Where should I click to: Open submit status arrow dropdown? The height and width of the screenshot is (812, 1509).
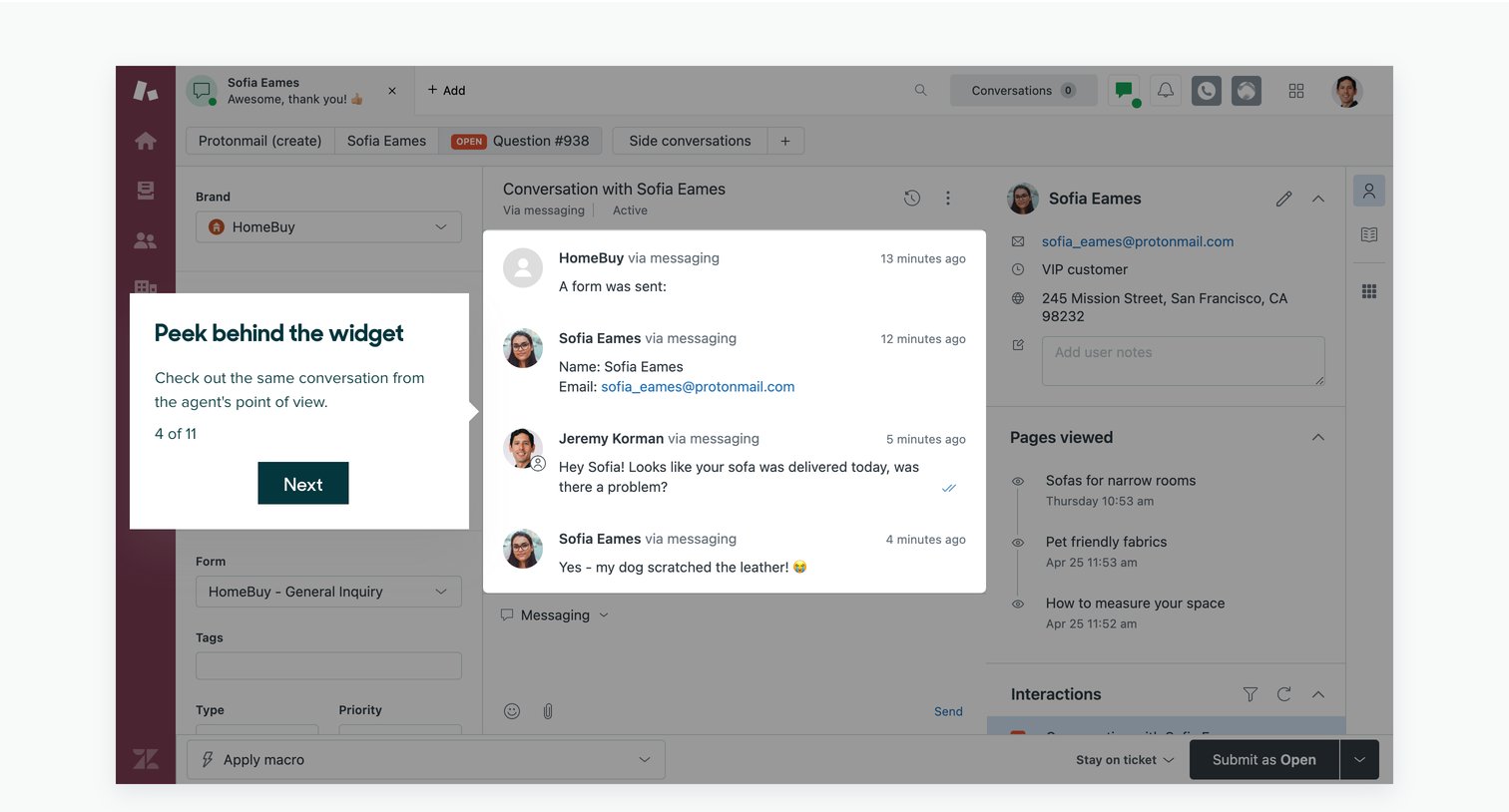click(1359, 760)
